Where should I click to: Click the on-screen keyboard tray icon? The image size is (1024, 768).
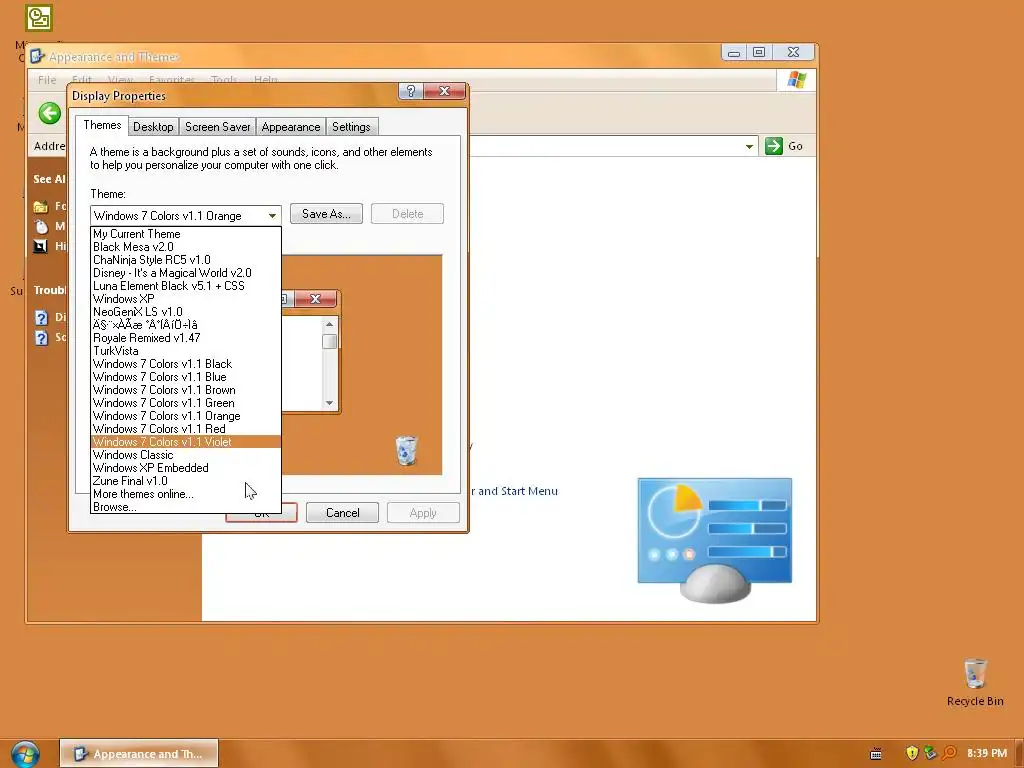click(876, 754)
